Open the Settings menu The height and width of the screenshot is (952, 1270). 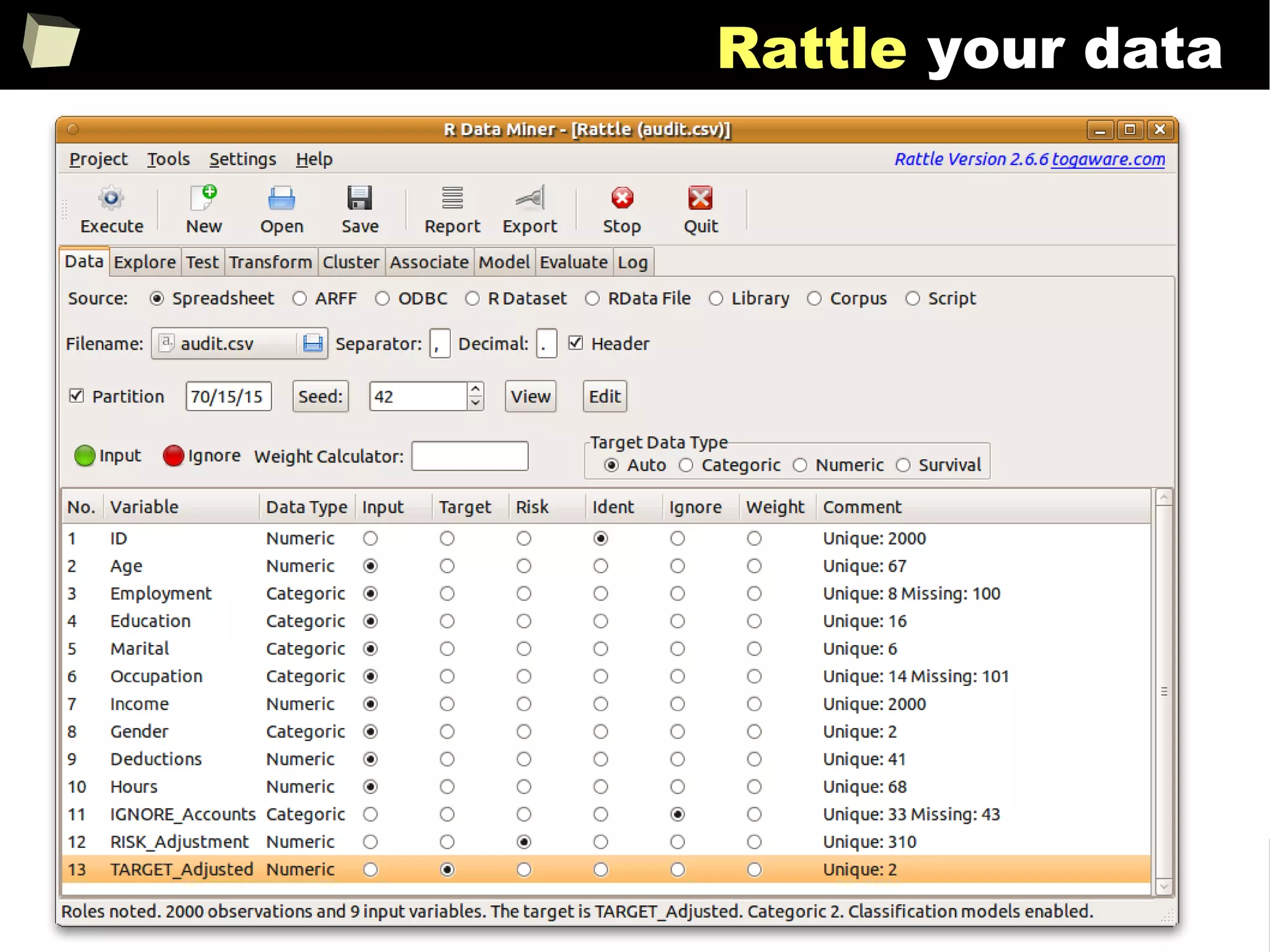point(242,159)
